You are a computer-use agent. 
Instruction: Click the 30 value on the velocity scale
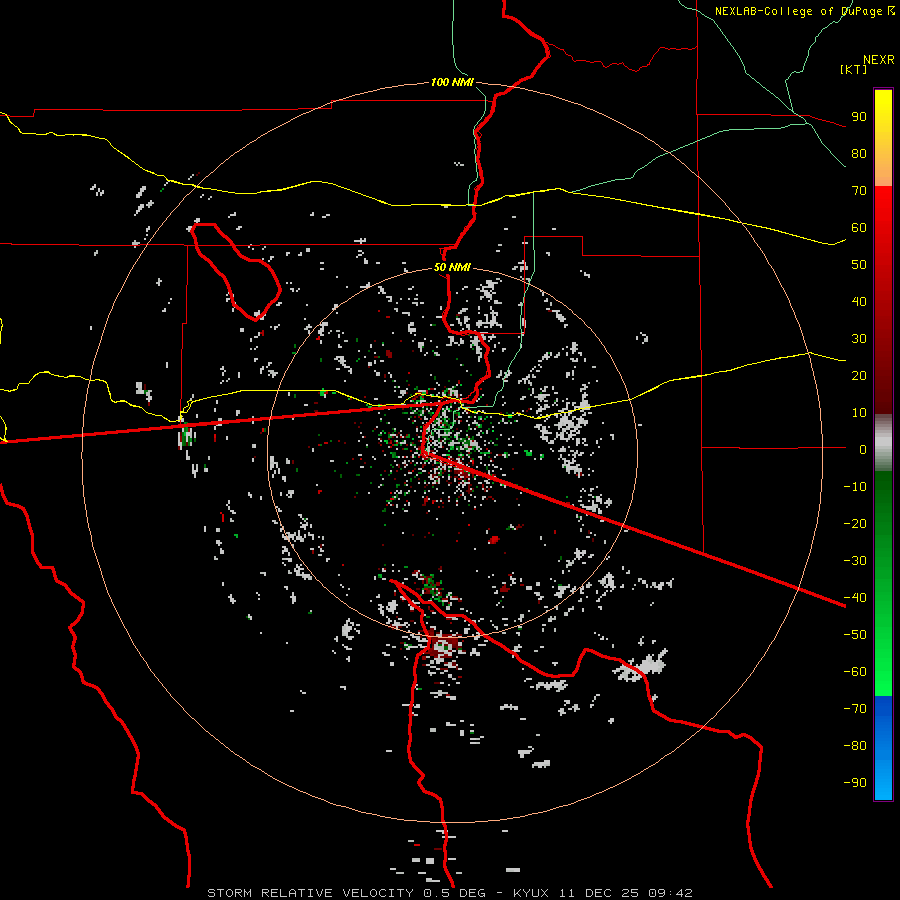[859, 339]
